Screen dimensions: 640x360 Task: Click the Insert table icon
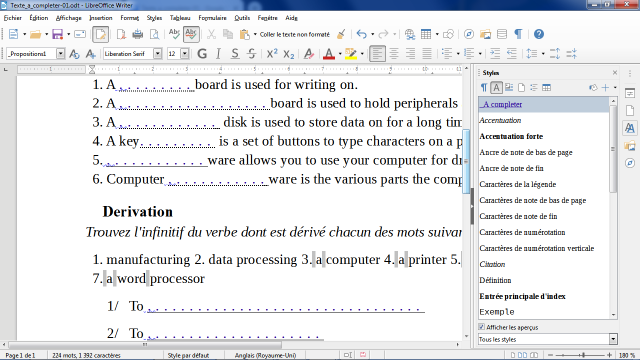pos(426,34)
